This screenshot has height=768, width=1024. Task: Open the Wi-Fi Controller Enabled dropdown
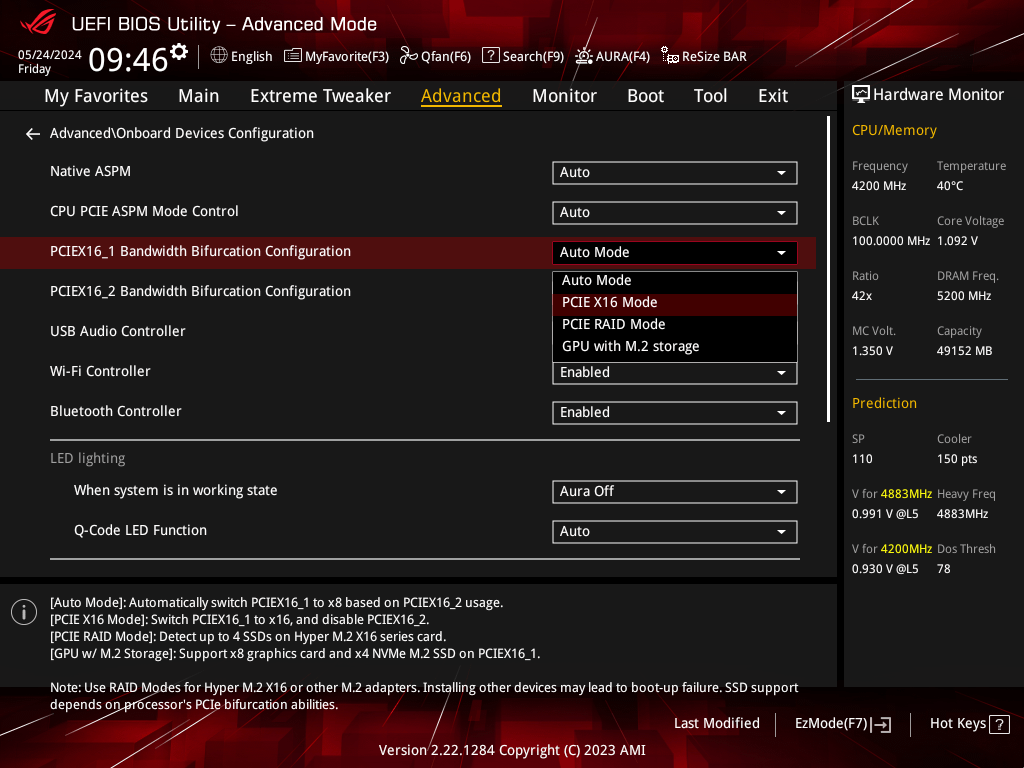coord(675,374)
